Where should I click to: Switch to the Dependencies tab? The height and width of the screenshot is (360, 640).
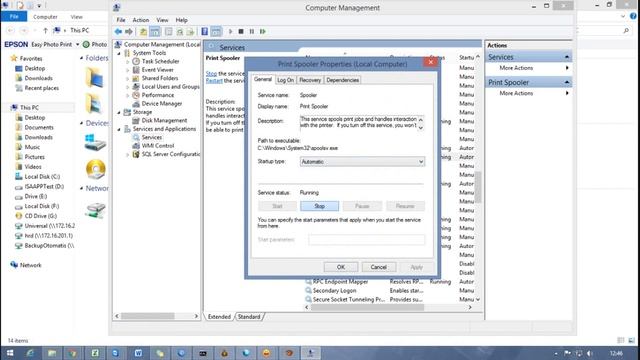pos(342,80)
